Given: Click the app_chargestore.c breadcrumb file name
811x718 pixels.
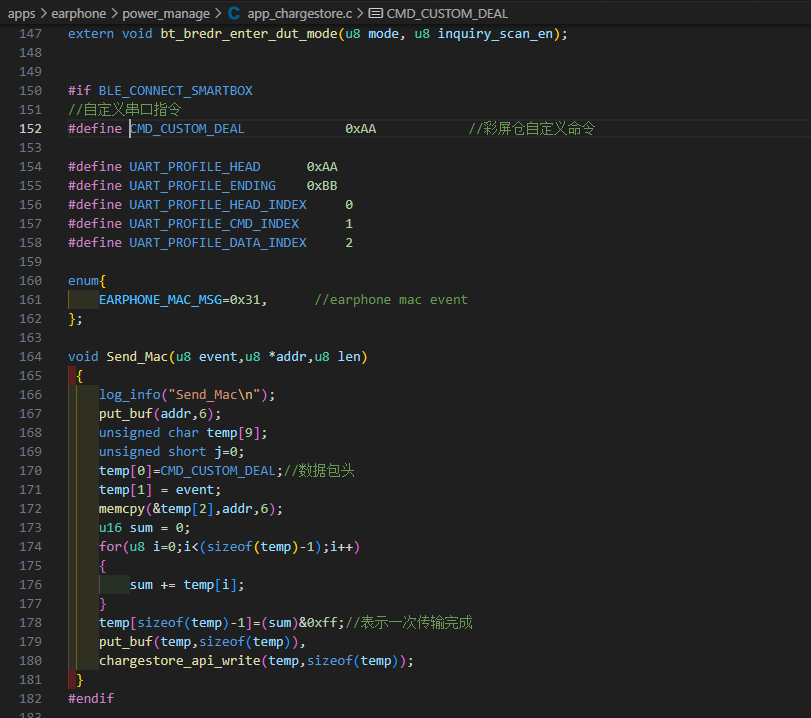Looking at the screenshot, I should click(x=299, y=13).
